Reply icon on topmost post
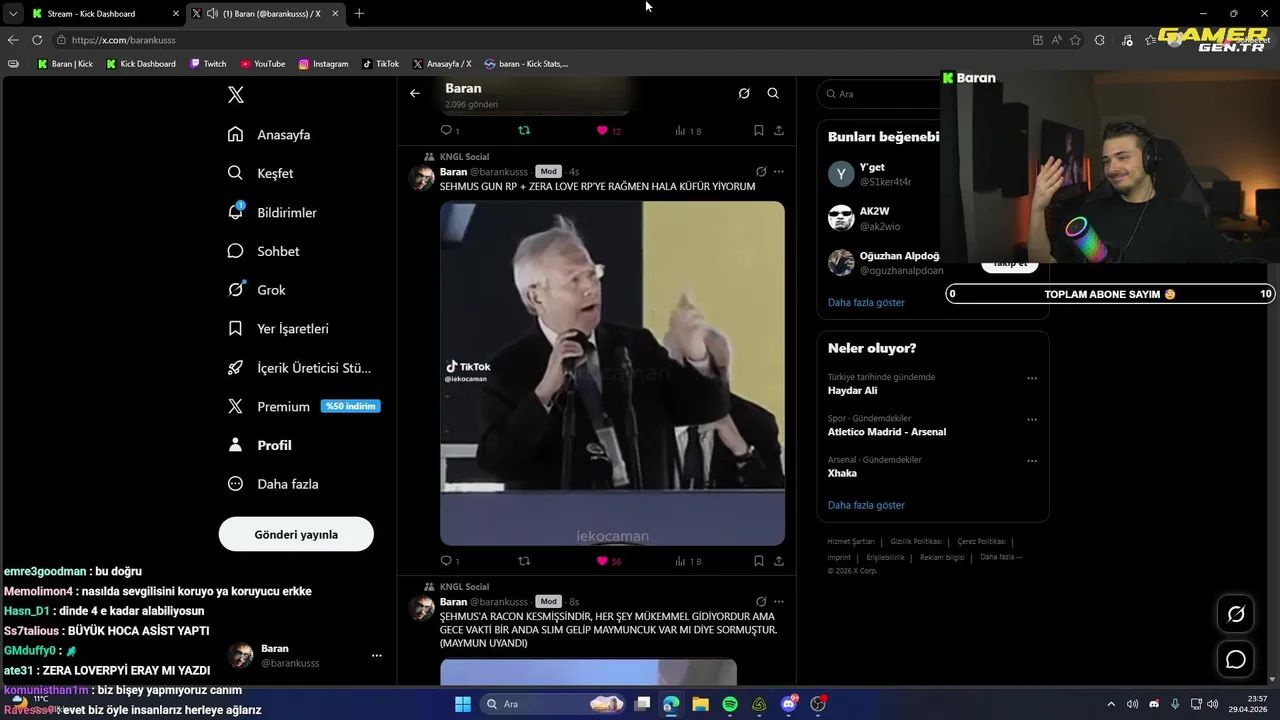This screenshot has height=720, width=1280. point(446,130)
